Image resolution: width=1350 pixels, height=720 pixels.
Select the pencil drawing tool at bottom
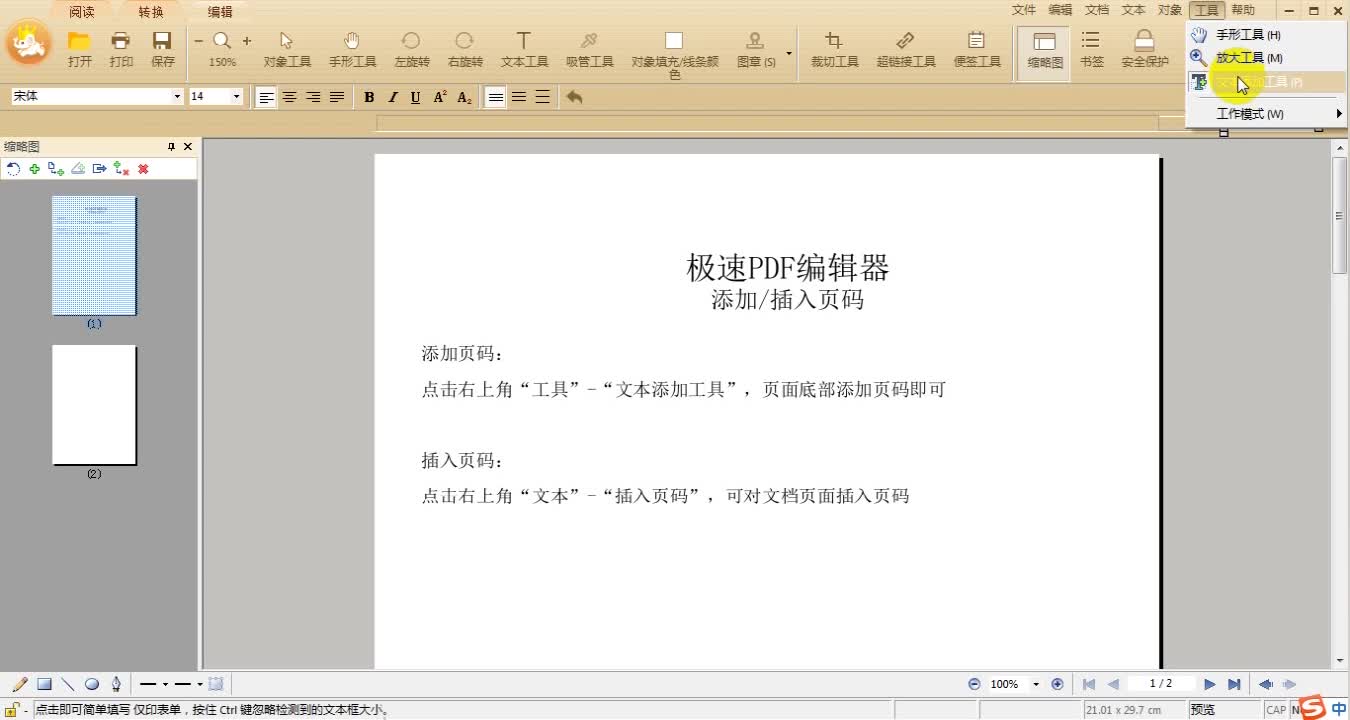pyautogui.click(x=19, y=684)
